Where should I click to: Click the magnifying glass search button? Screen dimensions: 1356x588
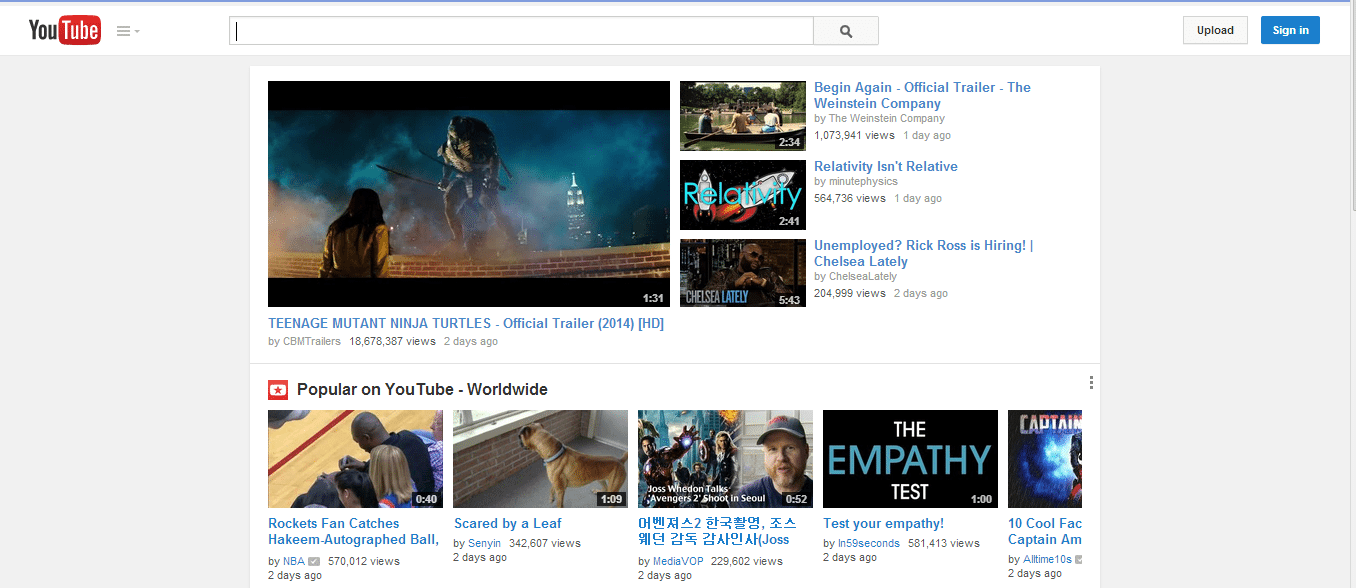click(x=846, y=31)
